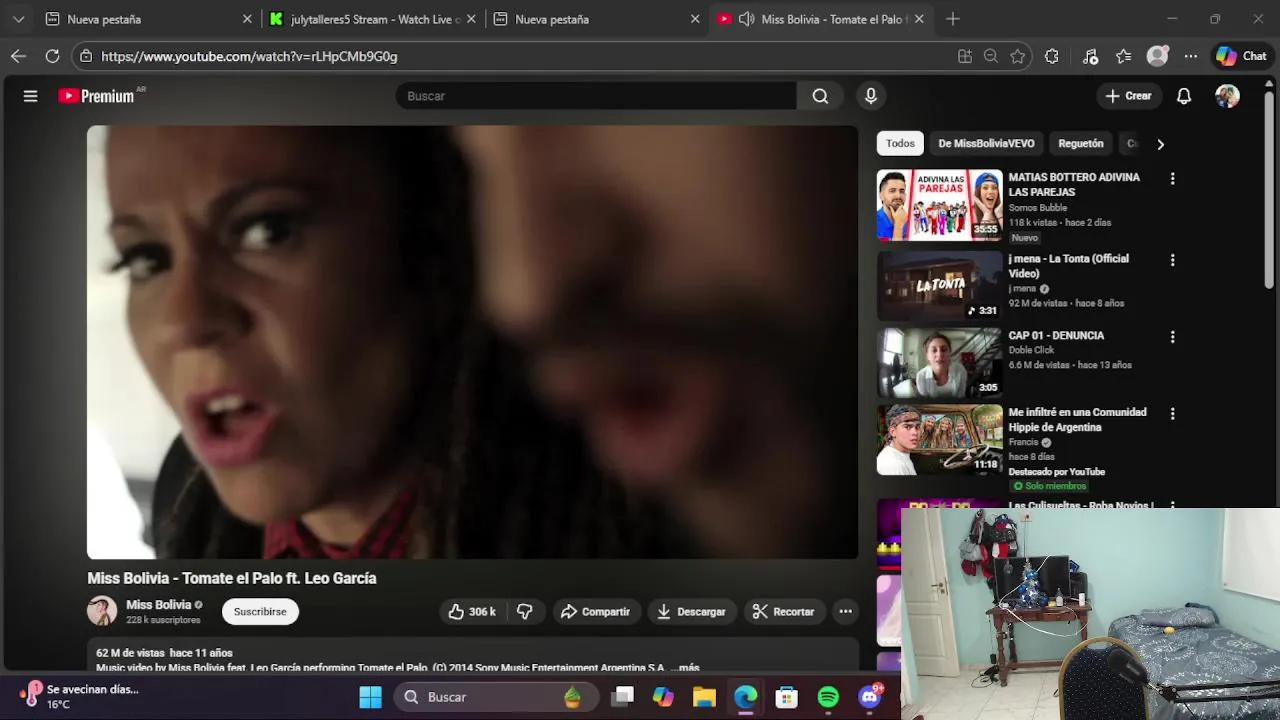Open the YouTube account avatar menu
The width and height of the screenshot is (1280, 720).
click(x=1227, y=96)
